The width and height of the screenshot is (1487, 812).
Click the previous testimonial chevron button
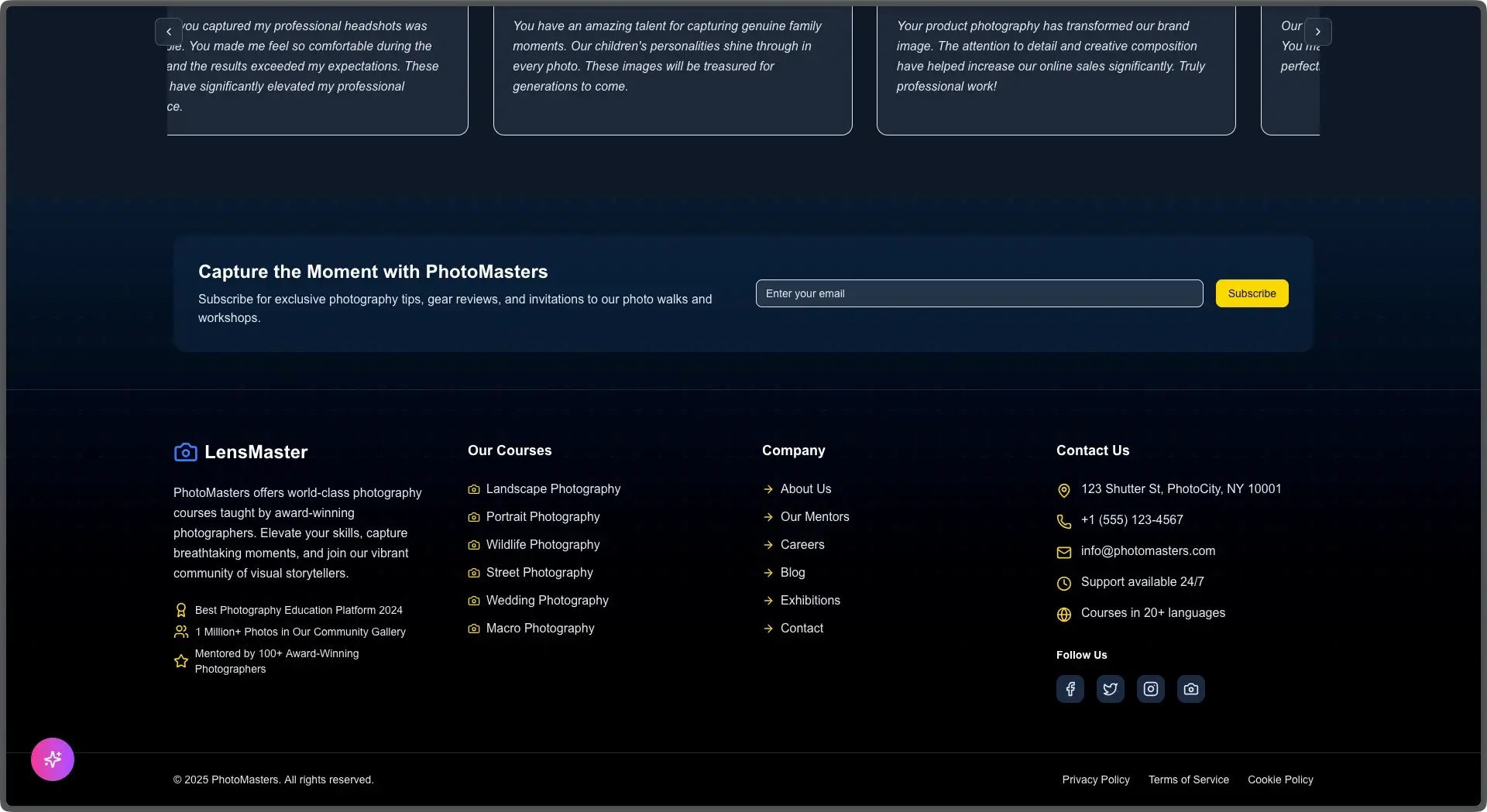pos(169,32)
